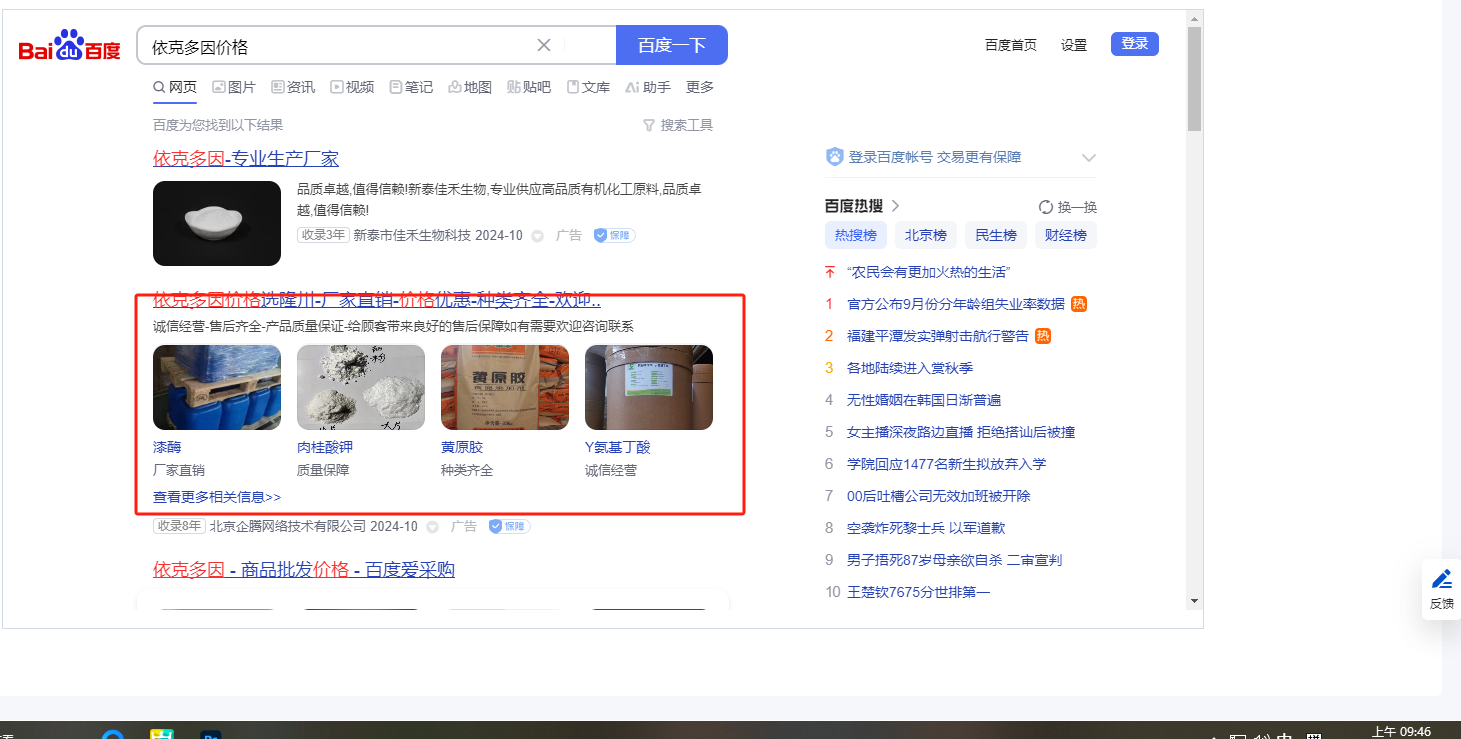Switch to the 资讯 tab
This screenshot has width=1461, height=739.
click(x=293, y=87)
